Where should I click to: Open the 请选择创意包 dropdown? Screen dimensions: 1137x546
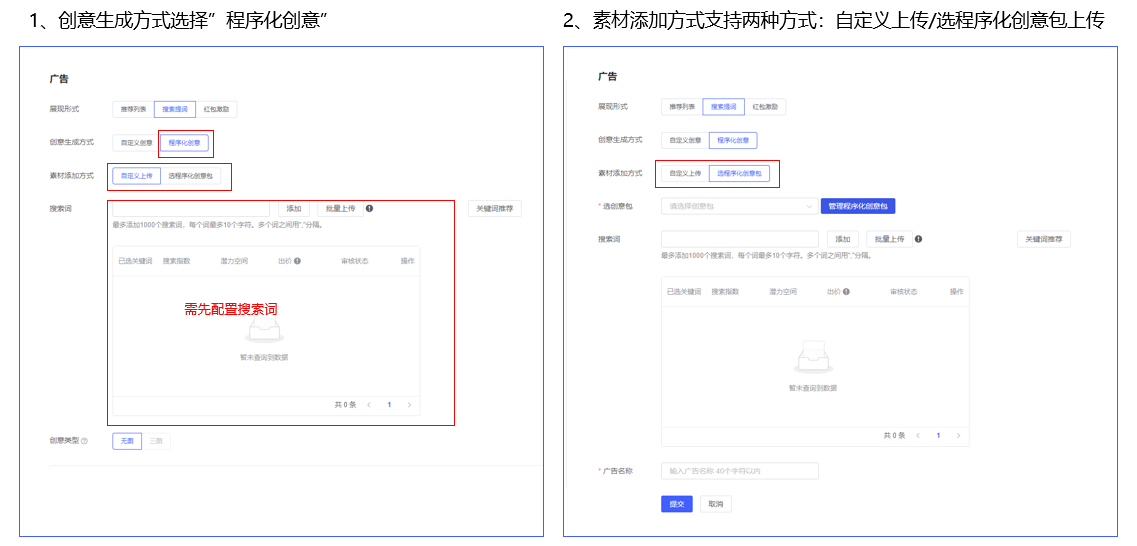pyautogui.click(x=739, y=206)
